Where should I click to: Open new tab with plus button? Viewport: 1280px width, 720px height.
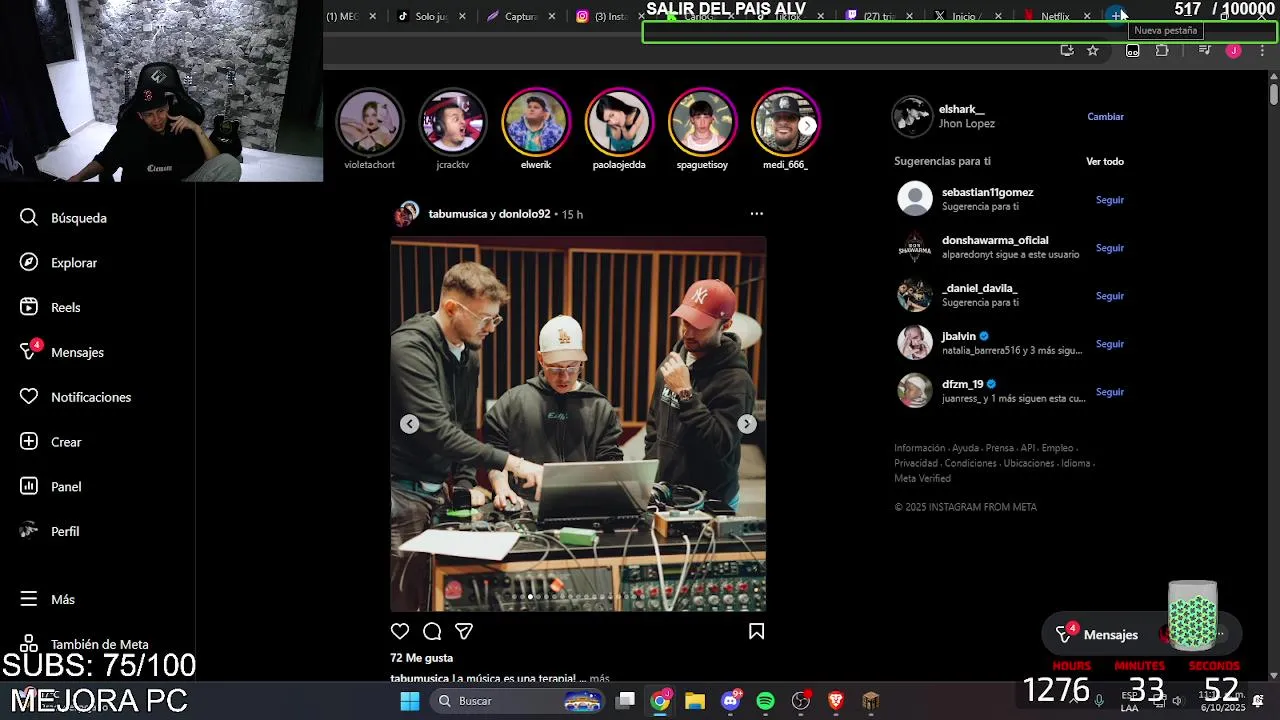(1117, 15)
